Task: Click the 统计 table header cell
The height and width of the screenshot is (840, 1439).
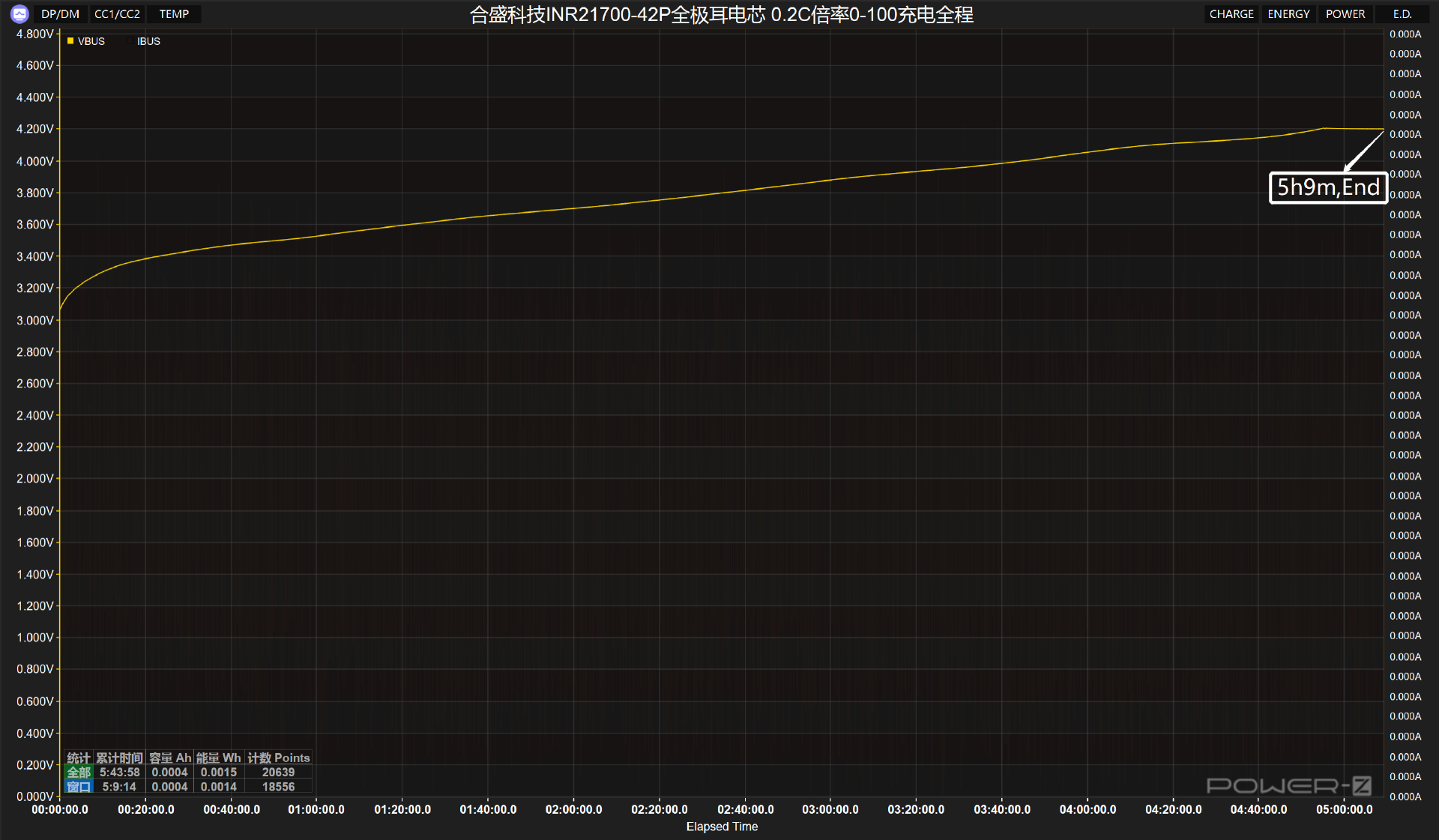Action: click(79, 758)
